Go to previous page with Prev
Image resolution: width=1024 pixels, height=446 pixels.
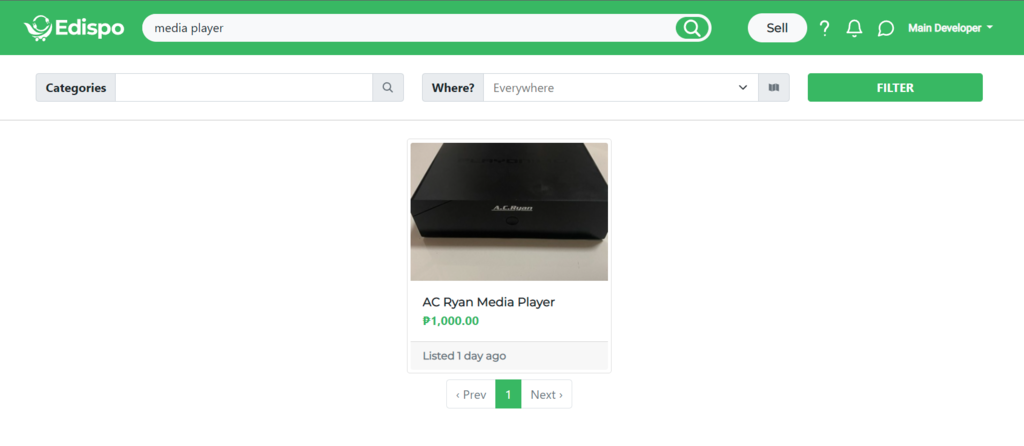(x=471, y=394)
